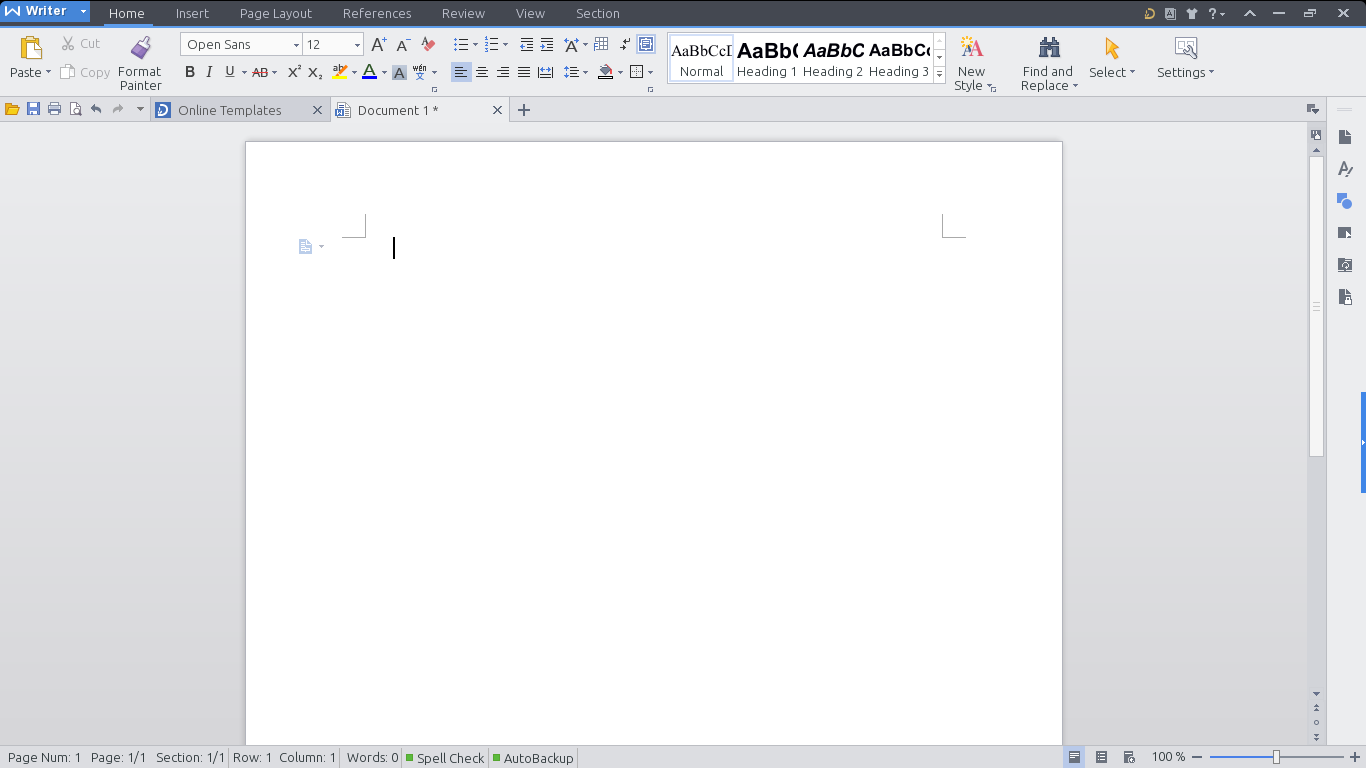Viewport: 1366px width, 768px height.
Task: Click the New Style icon
Action: (971, 48)
